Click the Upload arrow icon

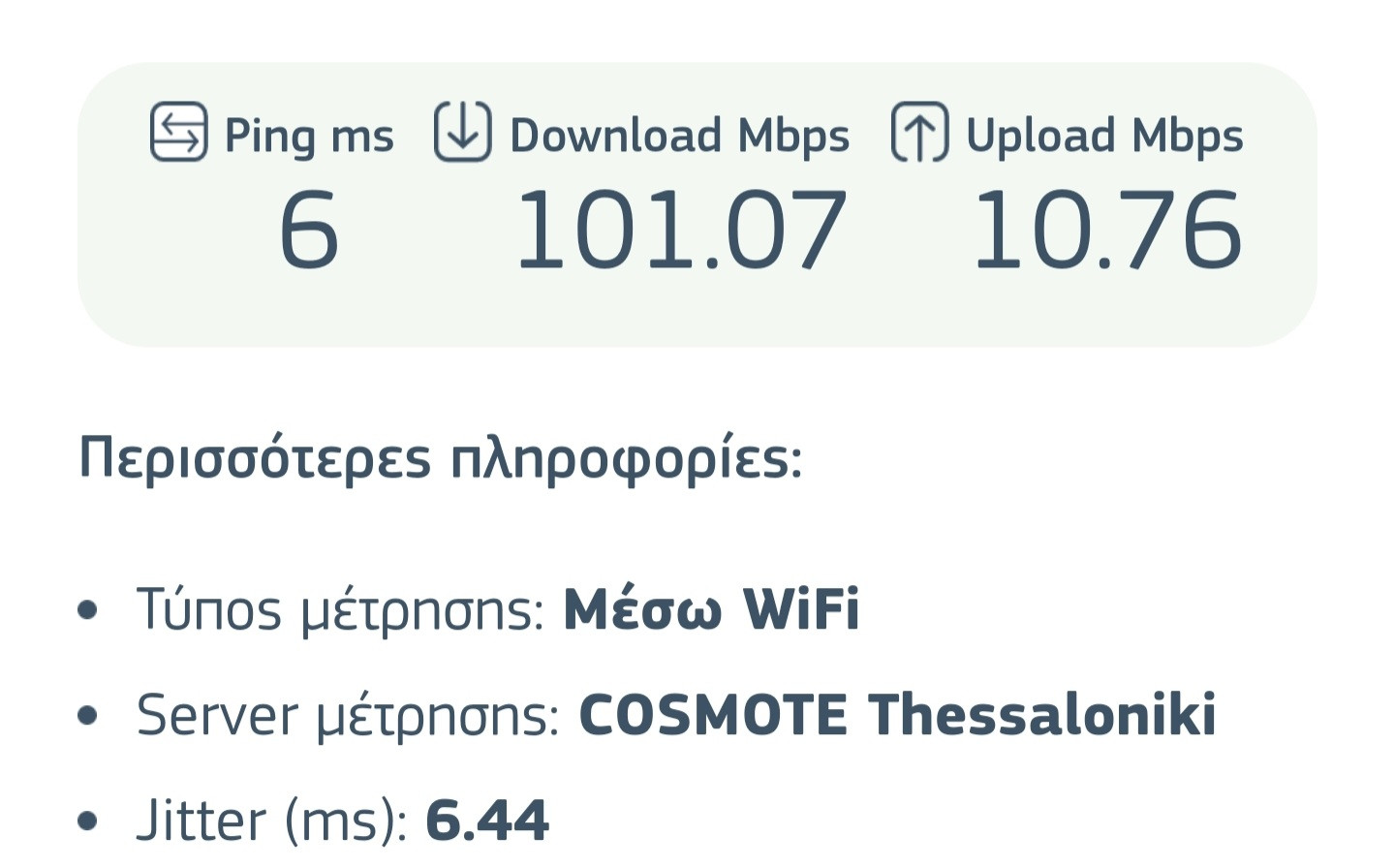pos(919,131)
